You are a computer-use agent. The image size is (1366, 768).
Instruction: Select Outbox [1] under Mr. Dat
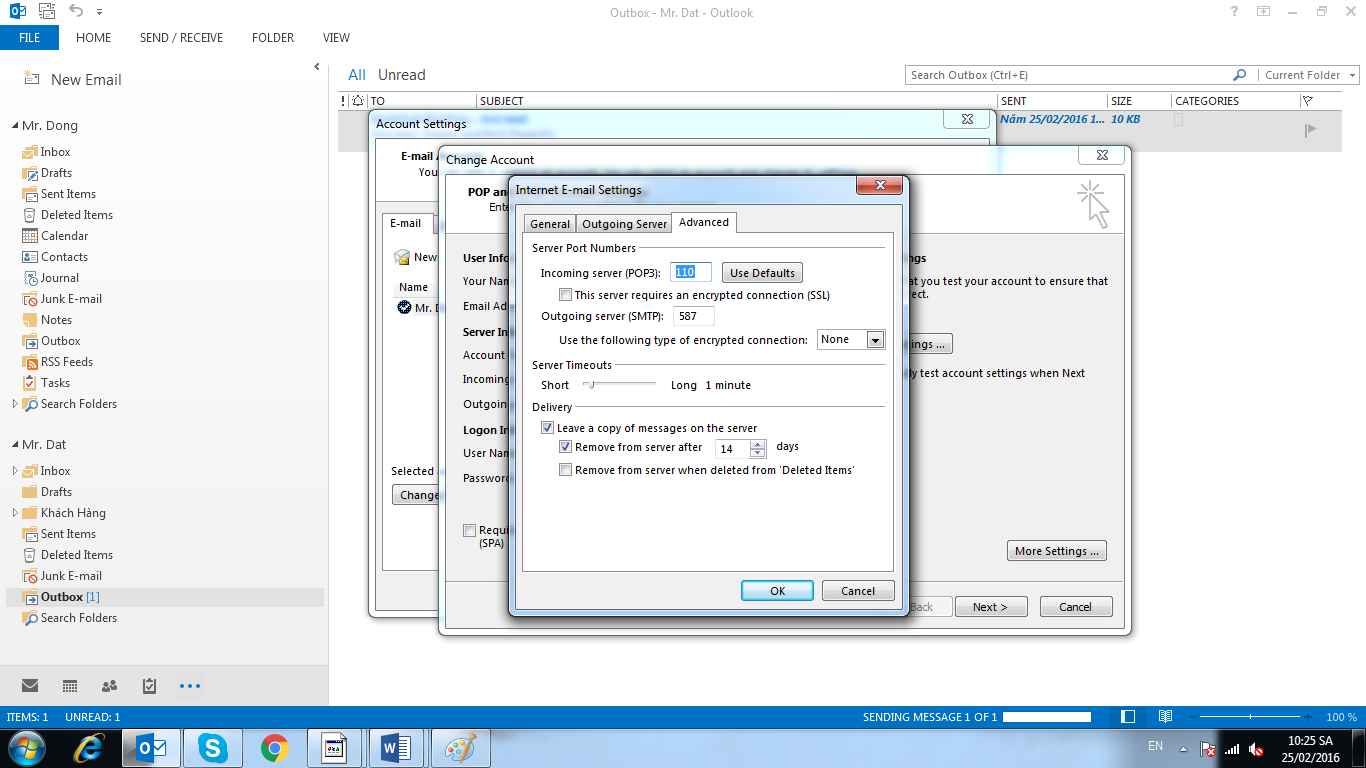point(70,597)
